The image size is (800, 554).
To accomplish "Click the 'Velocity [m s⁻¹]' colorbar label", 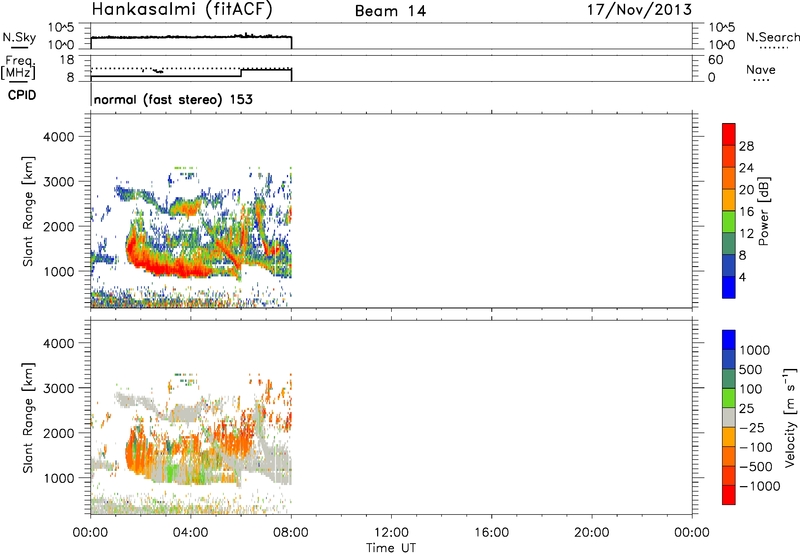I will coord(790,418).
